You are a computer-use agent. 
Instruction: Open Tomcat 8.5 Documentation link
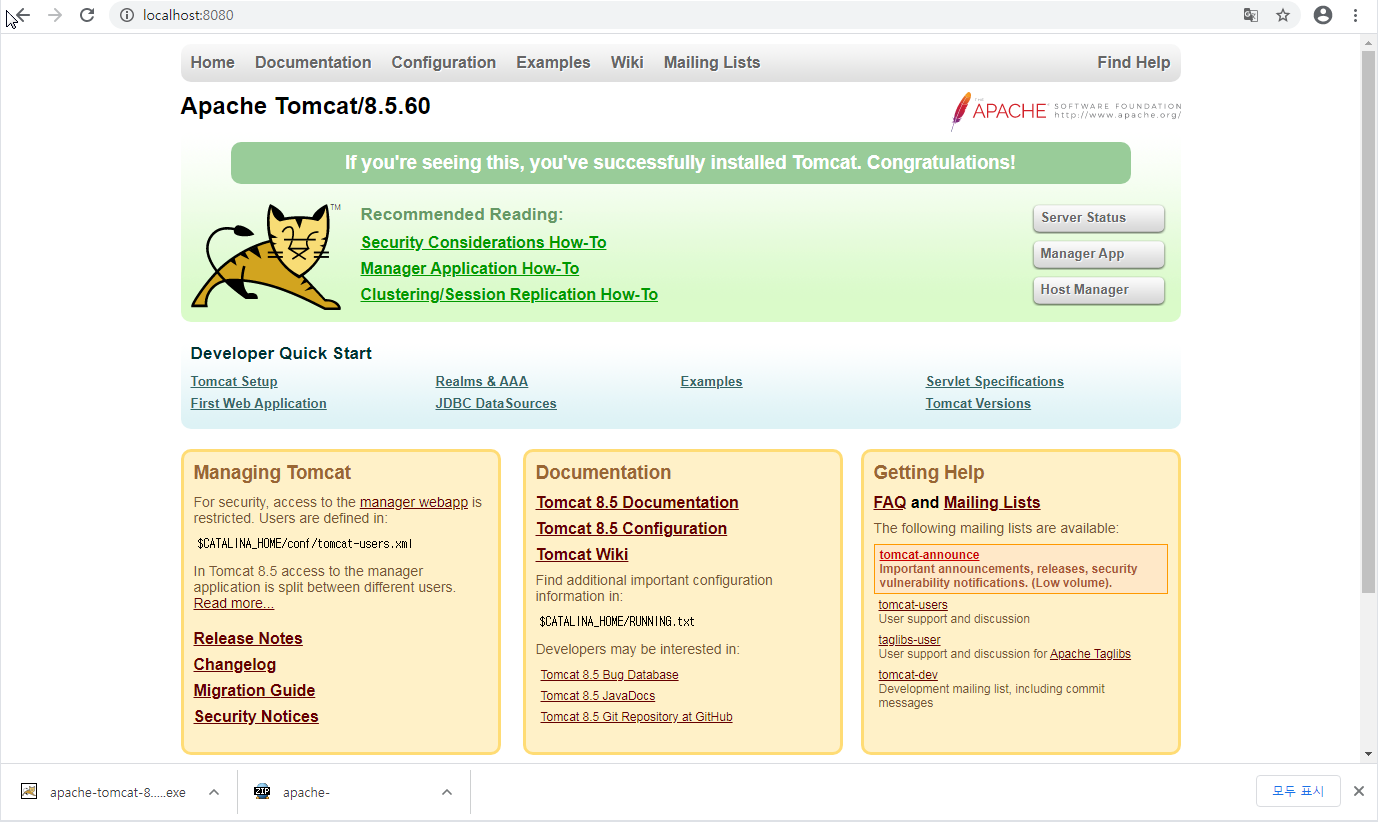[637, 502]
